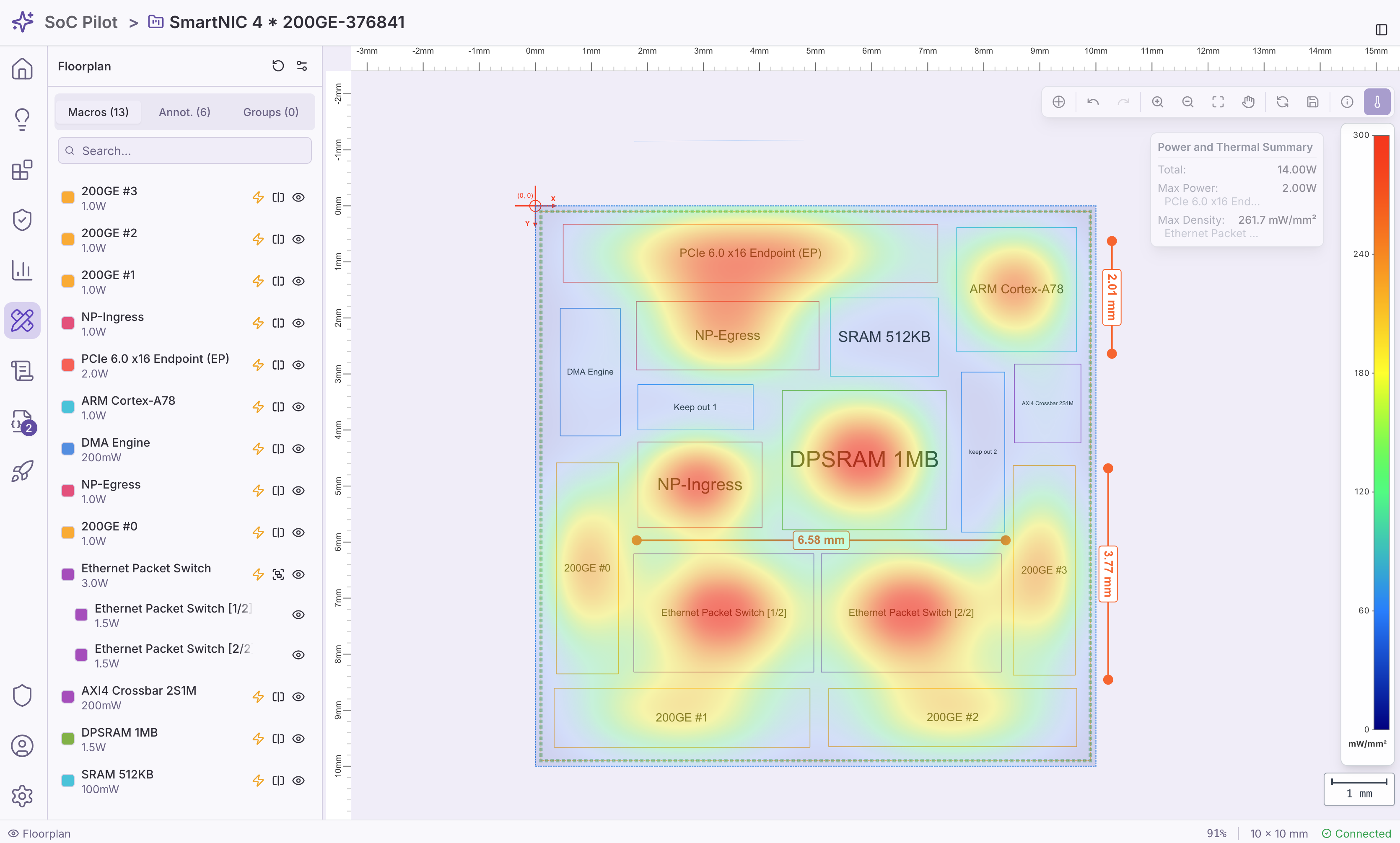Hide the DPSRAM 1MB macro with its eye toggle
This screenshot has height=843, width=1400.
[x=299, y=739]
